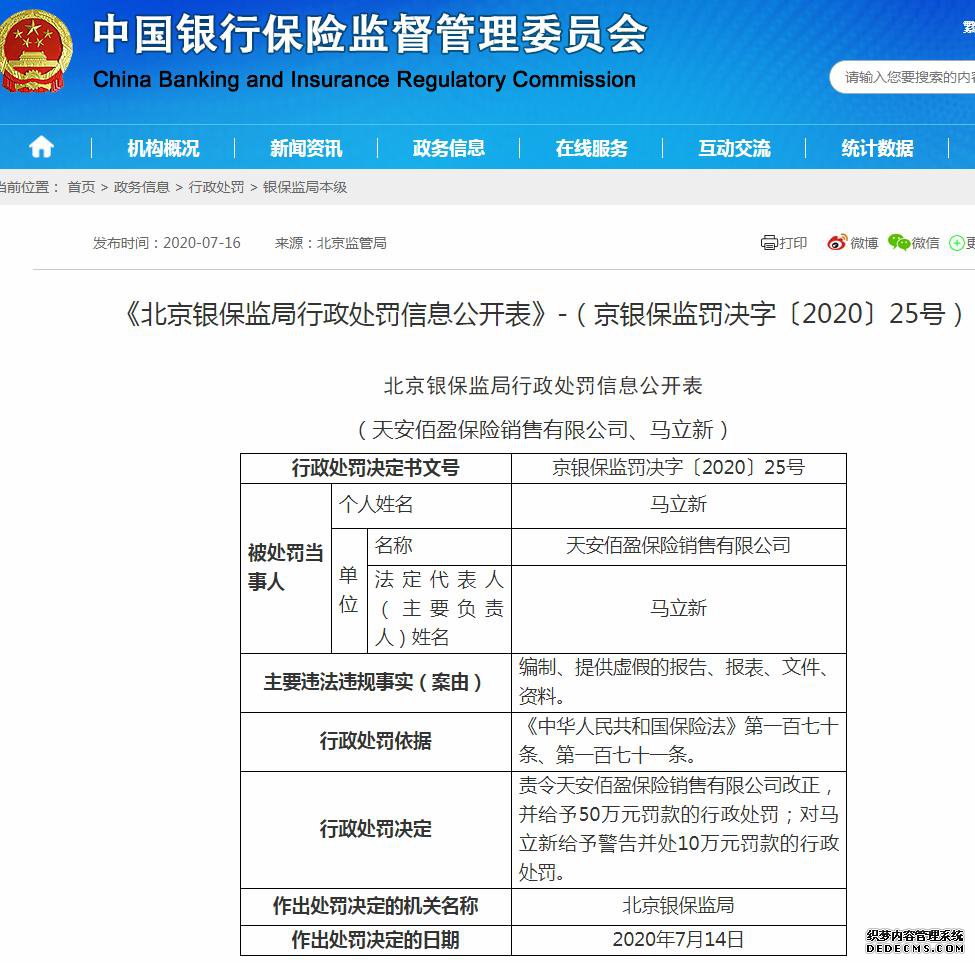
Task: Click the 被处罚当事人 row header
Action: 286,568
